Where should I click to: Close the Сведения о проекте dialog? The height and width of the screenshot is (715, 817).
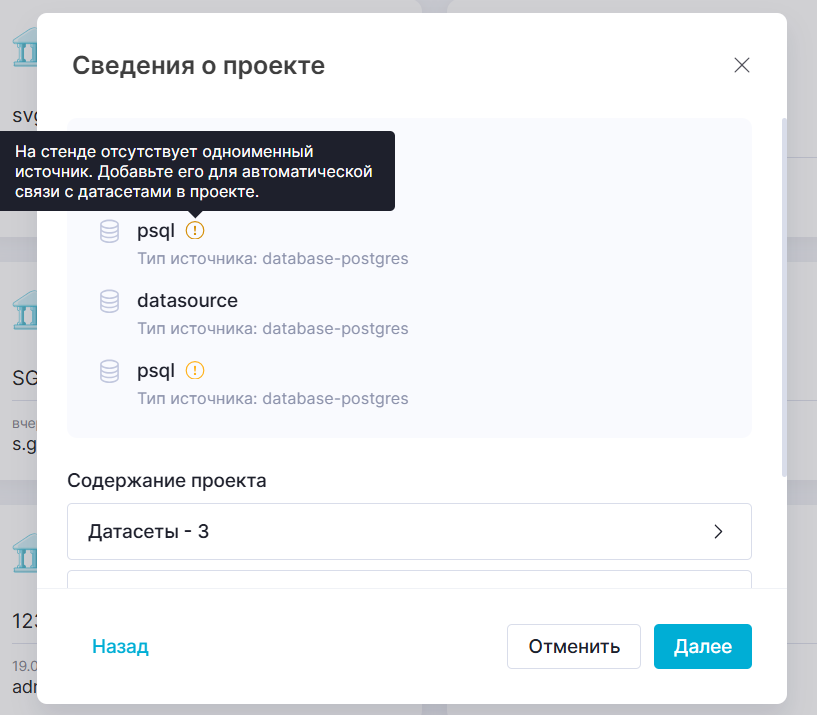pos(741,66)
